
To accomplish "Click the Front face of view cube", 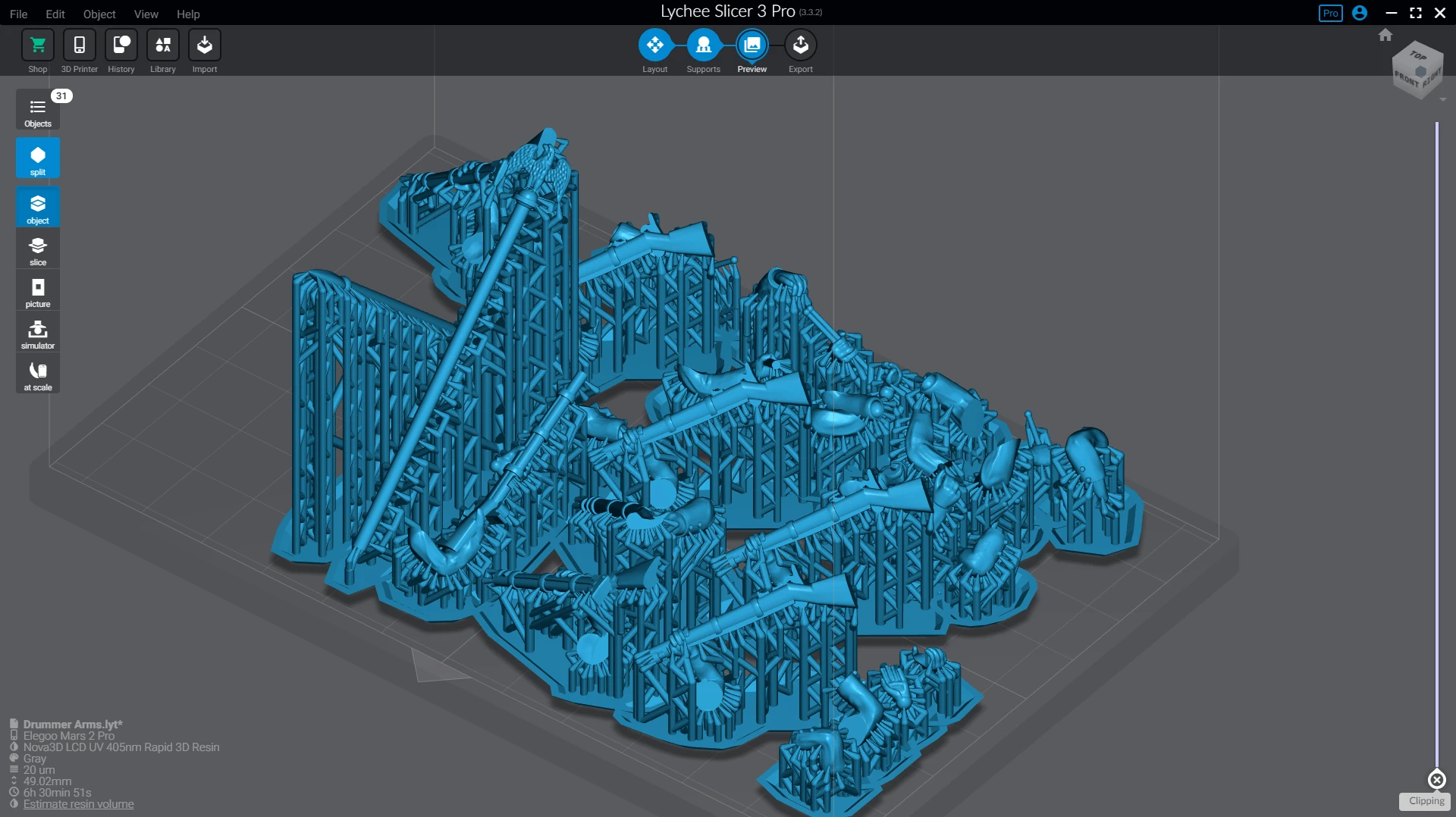I will point(1406,78).
